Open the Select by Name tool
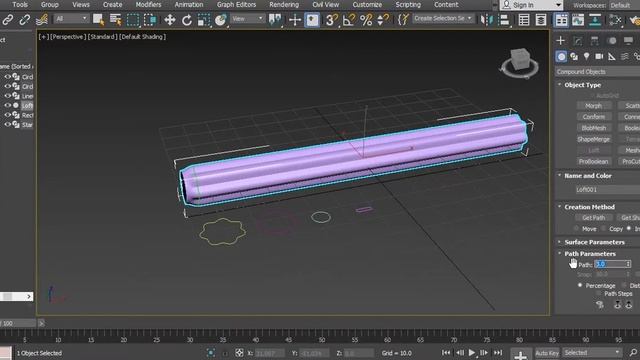The image size is (640, 360). point(116,20)
